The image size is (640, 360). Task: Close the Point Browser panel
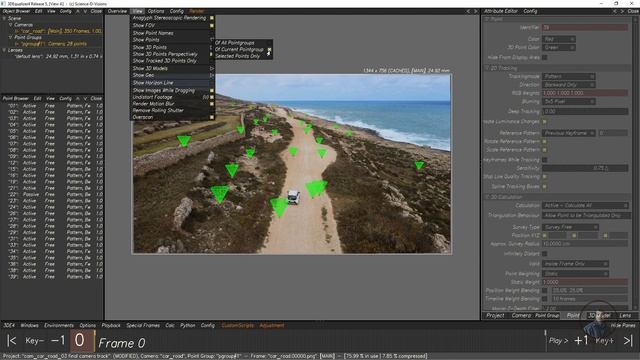coord(96,98)
